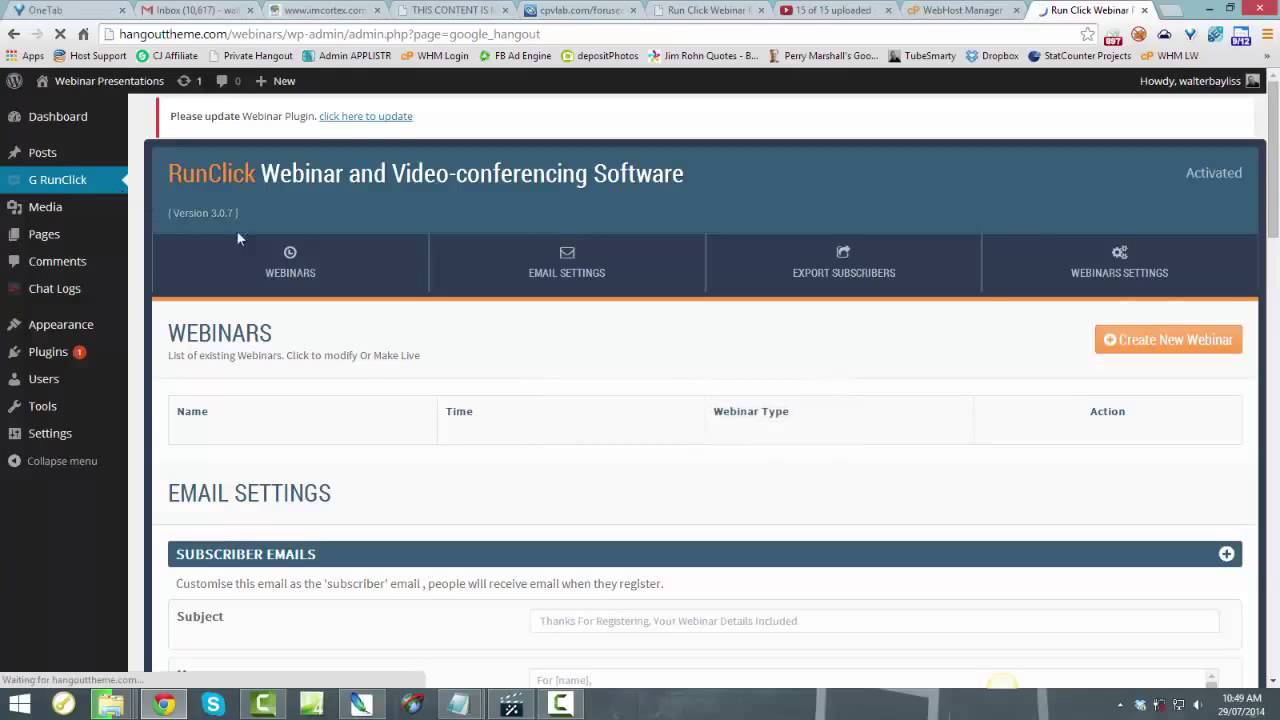Click the Webinars Settings gears icon
This screenshot has width=1280, height=720.
click(x=1119, y=253)
